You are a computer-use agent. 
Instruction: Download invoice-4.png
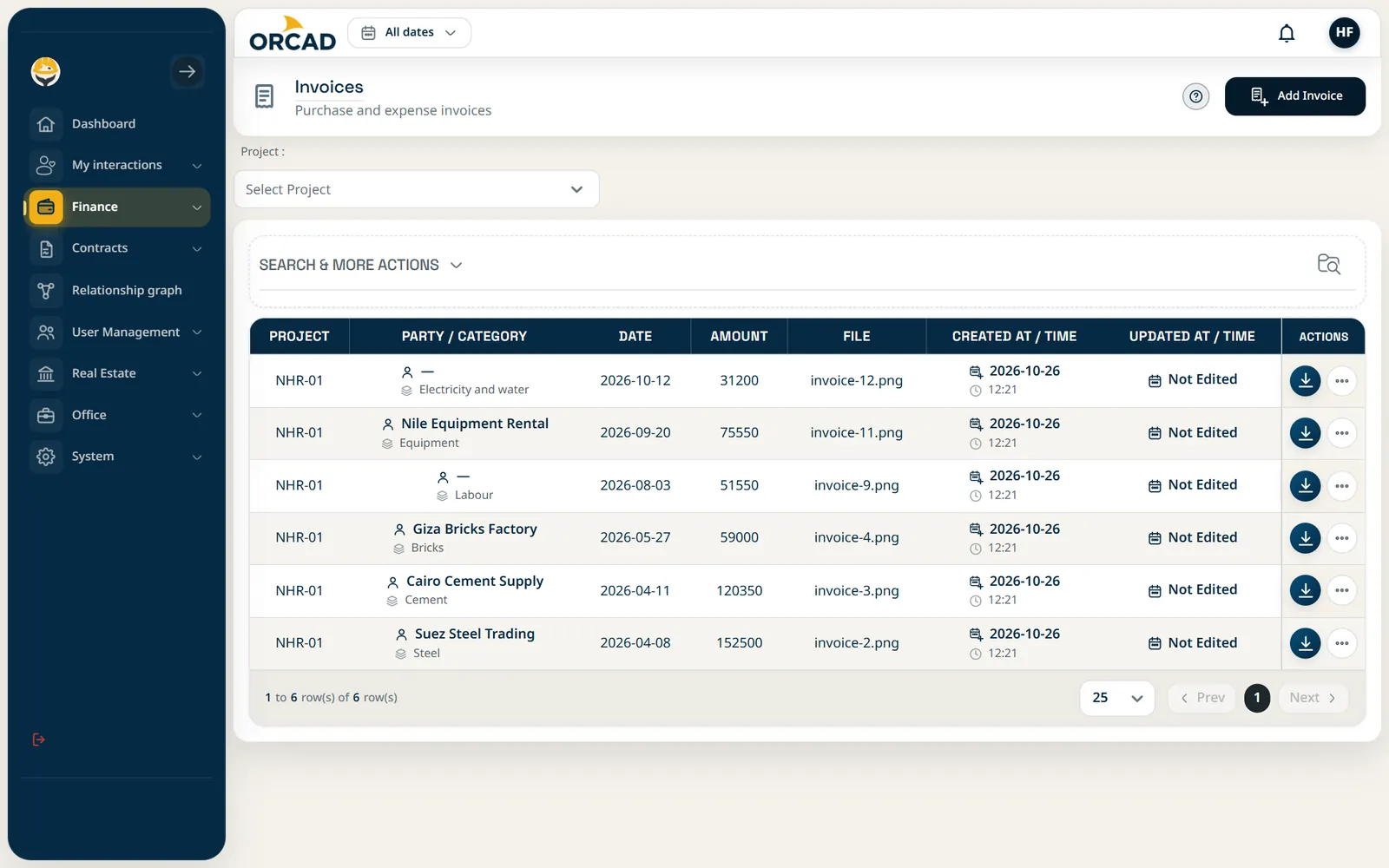click(1305, 538)
